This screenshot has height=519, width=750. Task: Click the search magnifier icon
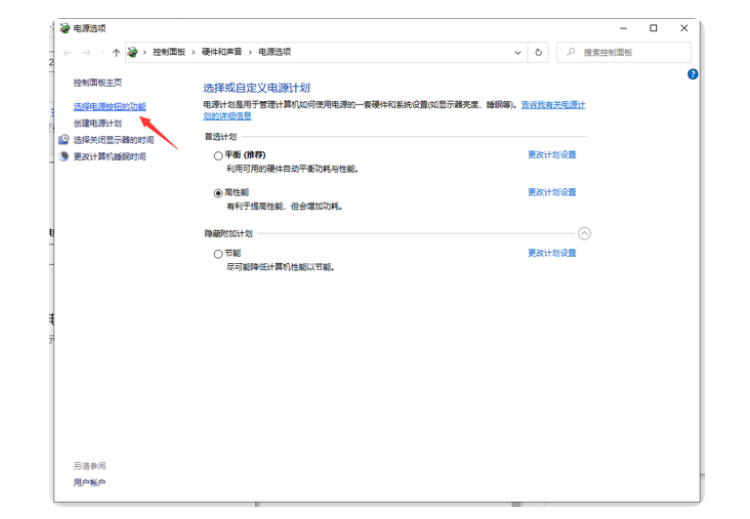click(x=570, y=52)
